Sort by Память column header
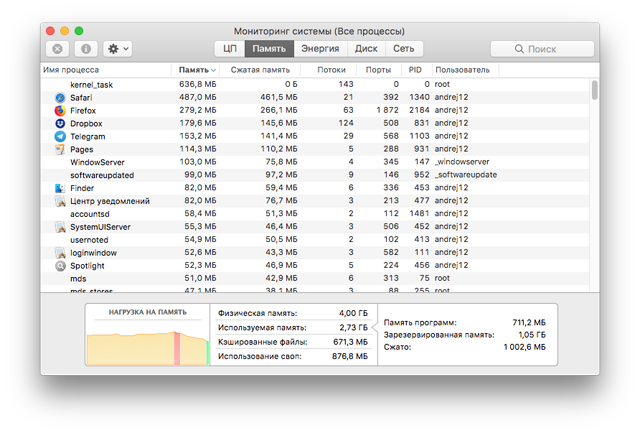This screenshot has width=640, height=433. tap(194, 70)
